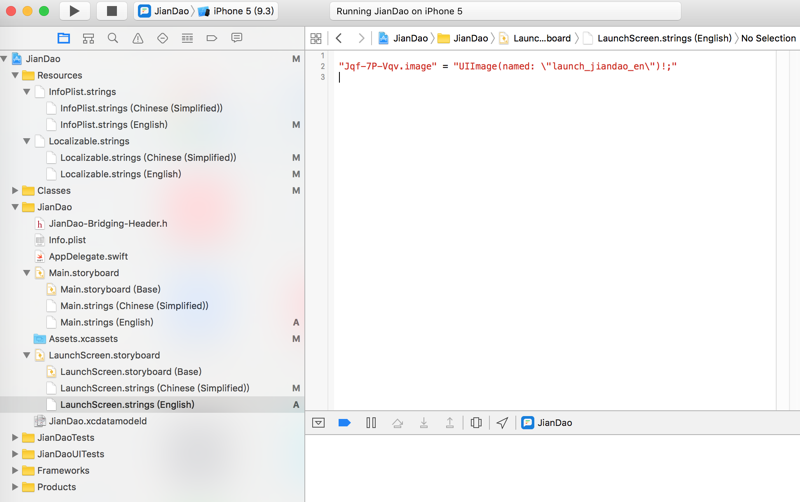Image resolution: width=800 pixels, height=502 pixels.
Task: Click the activity status field Running JianDao
Action: tap(505, 11)
